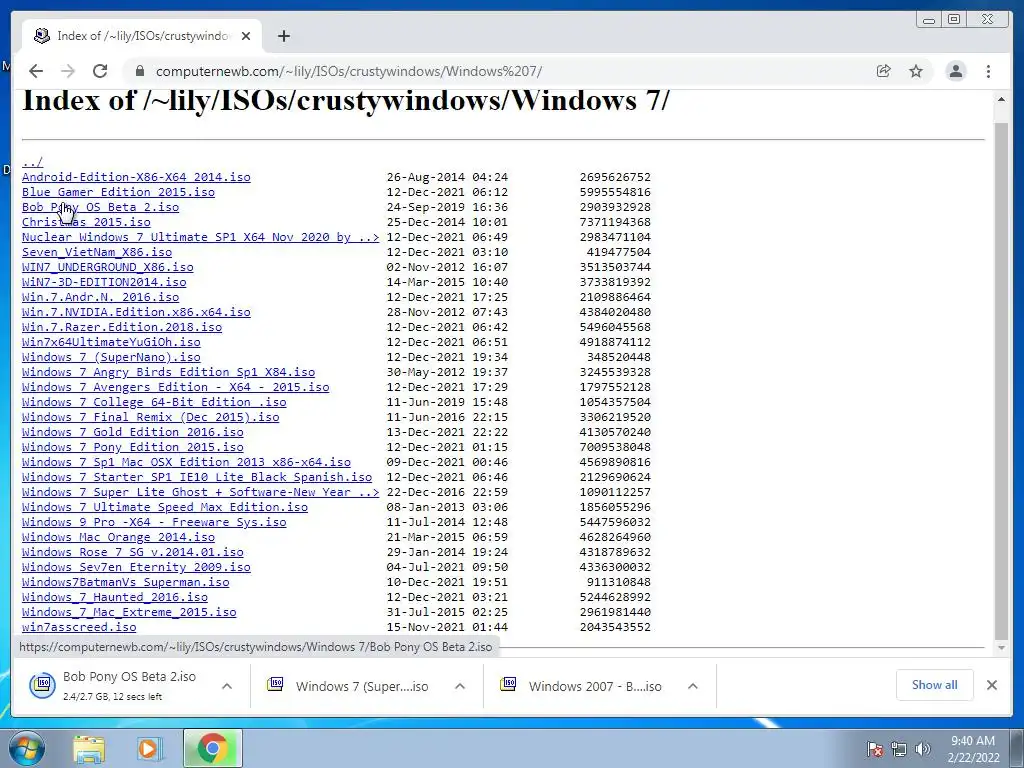Open a new tab with plus button

(x=283, y=36)
